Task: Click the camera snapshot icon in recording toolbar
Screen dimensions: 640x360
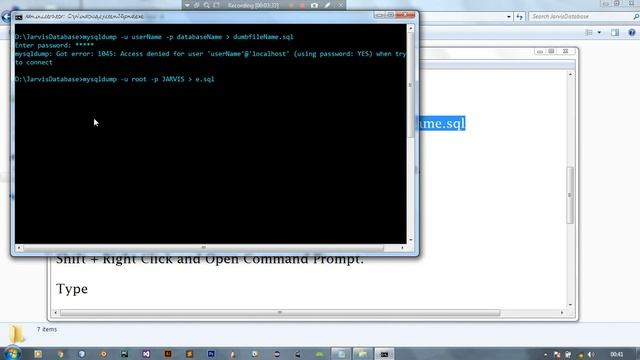Action: coord(314,5)
